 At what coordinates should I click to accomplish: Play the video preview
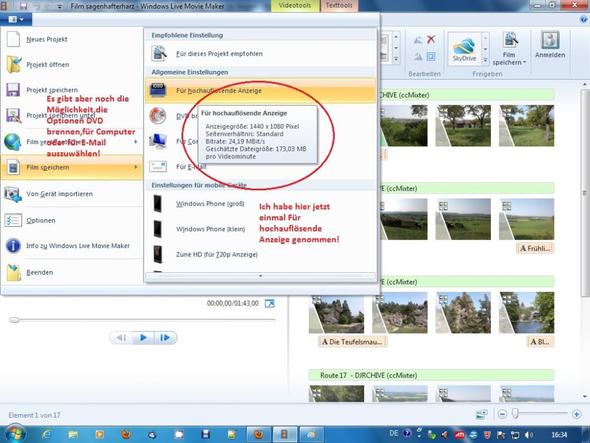click(x=143, y=338)
